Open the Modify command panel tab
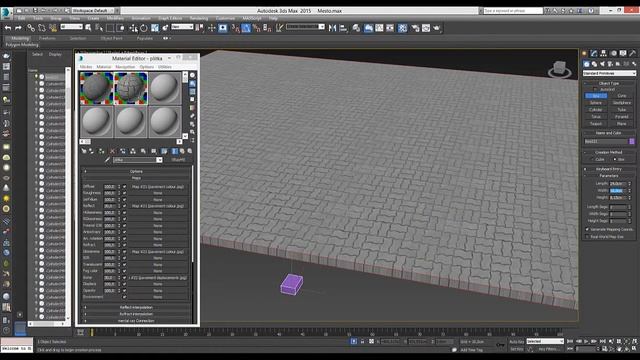This screenshot has height=360, width=640. (x=594, y=53)
